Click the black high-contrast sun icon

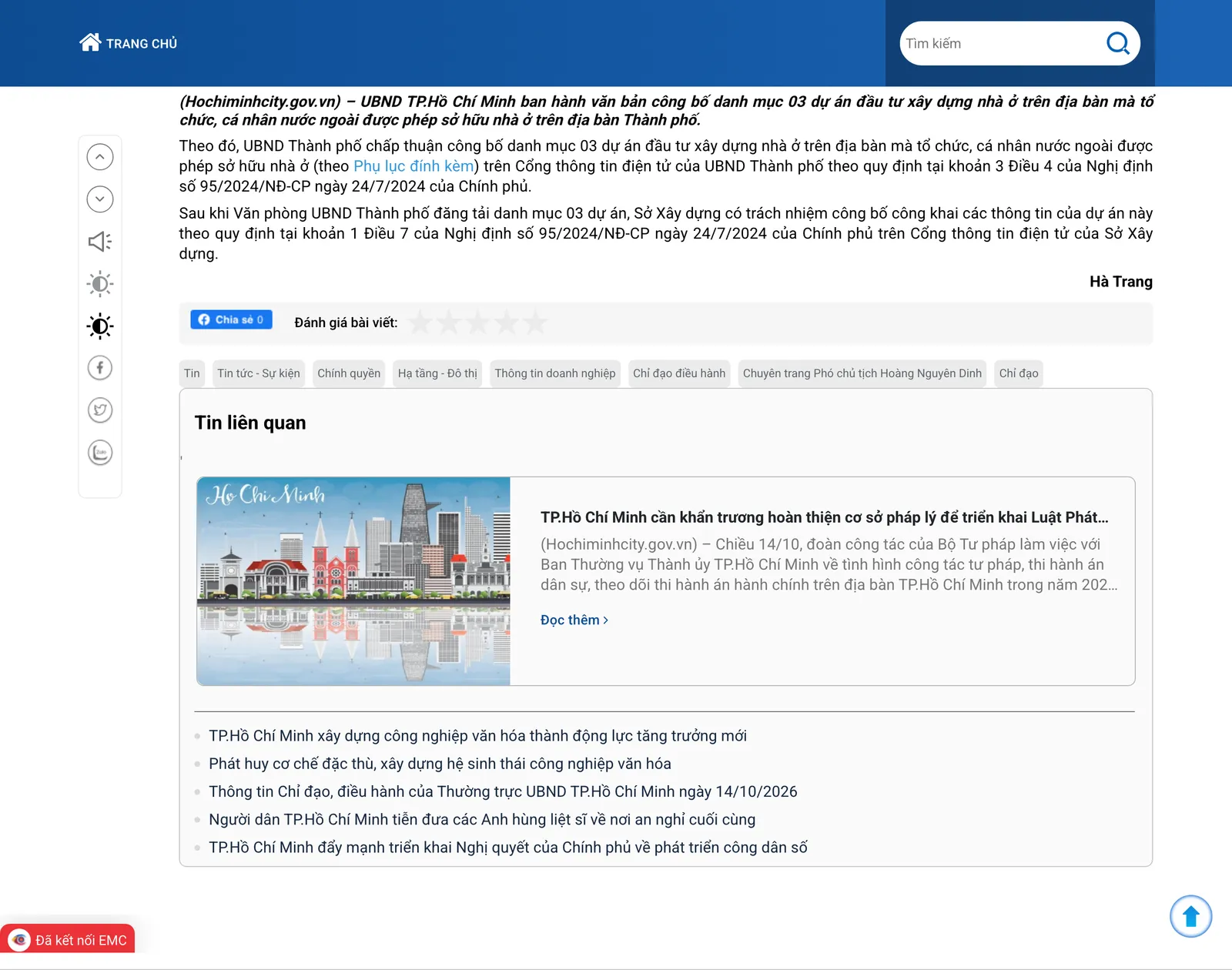click(x=100, y=326)
